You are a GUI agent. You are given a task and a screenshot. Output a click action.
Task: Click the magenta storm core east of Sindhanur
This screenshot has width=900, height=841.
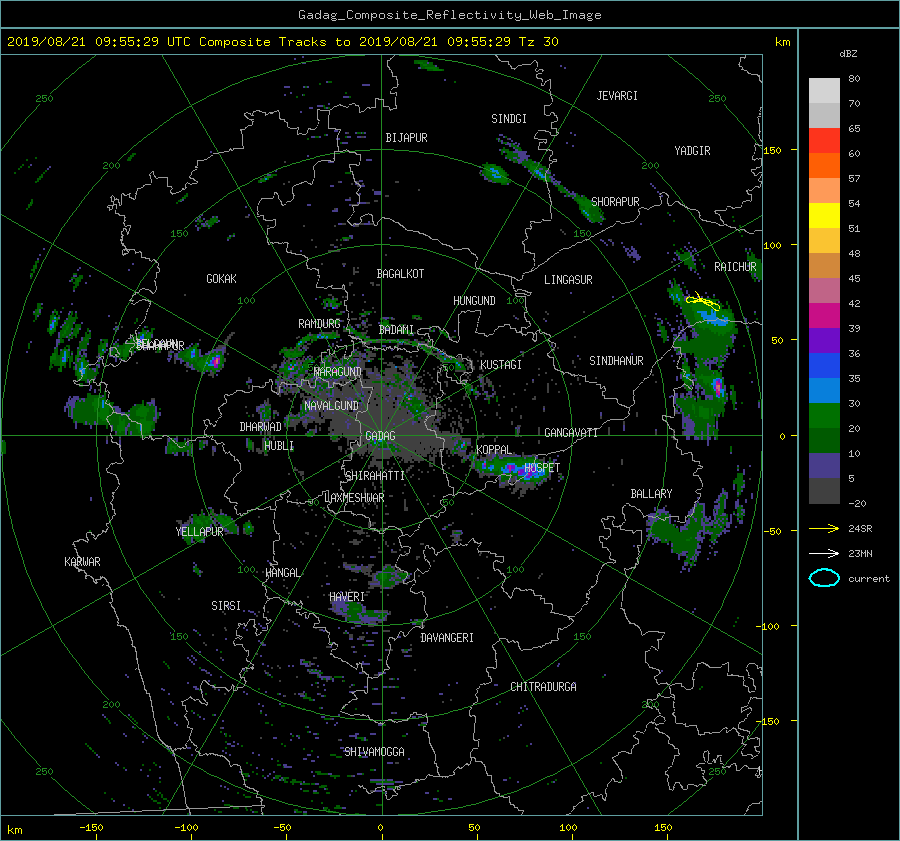(717, 387)
